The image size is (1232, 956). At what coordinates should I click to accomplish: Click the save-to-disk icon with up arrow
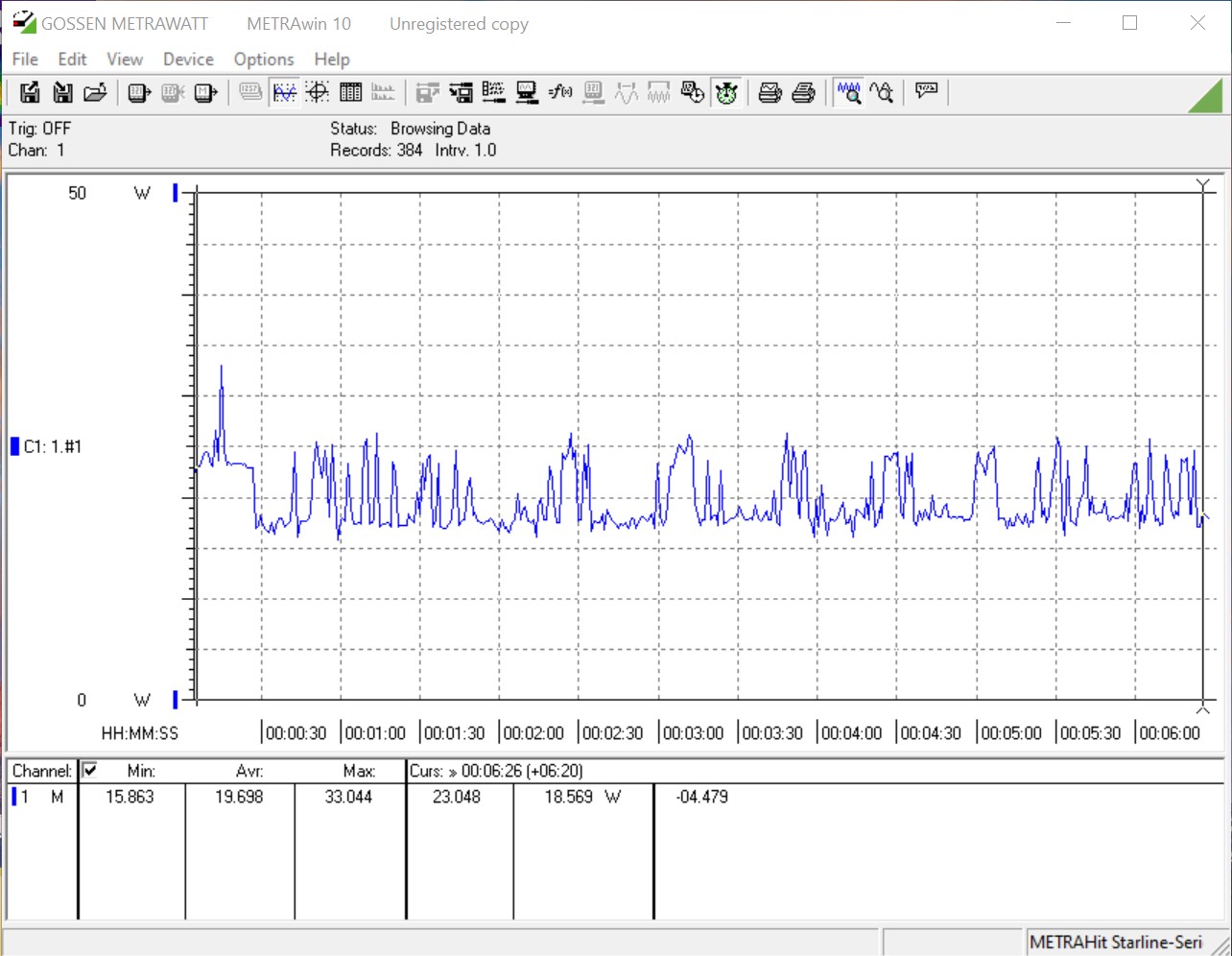30,92
